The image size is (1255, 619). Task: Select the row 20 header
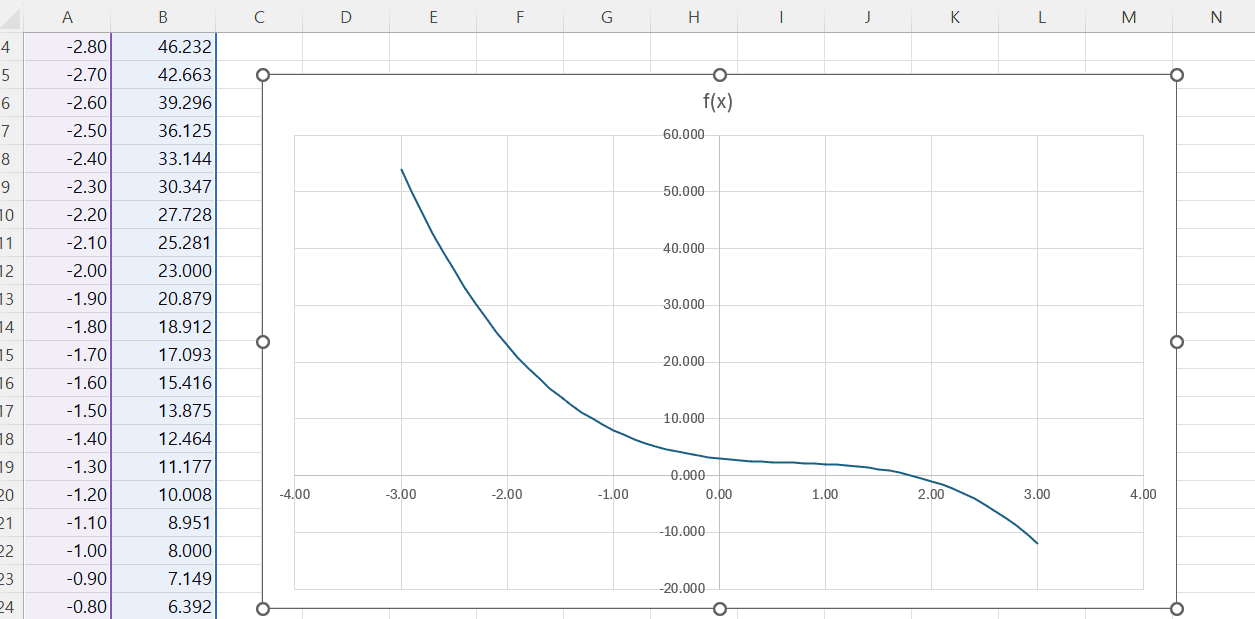point(8,495)
